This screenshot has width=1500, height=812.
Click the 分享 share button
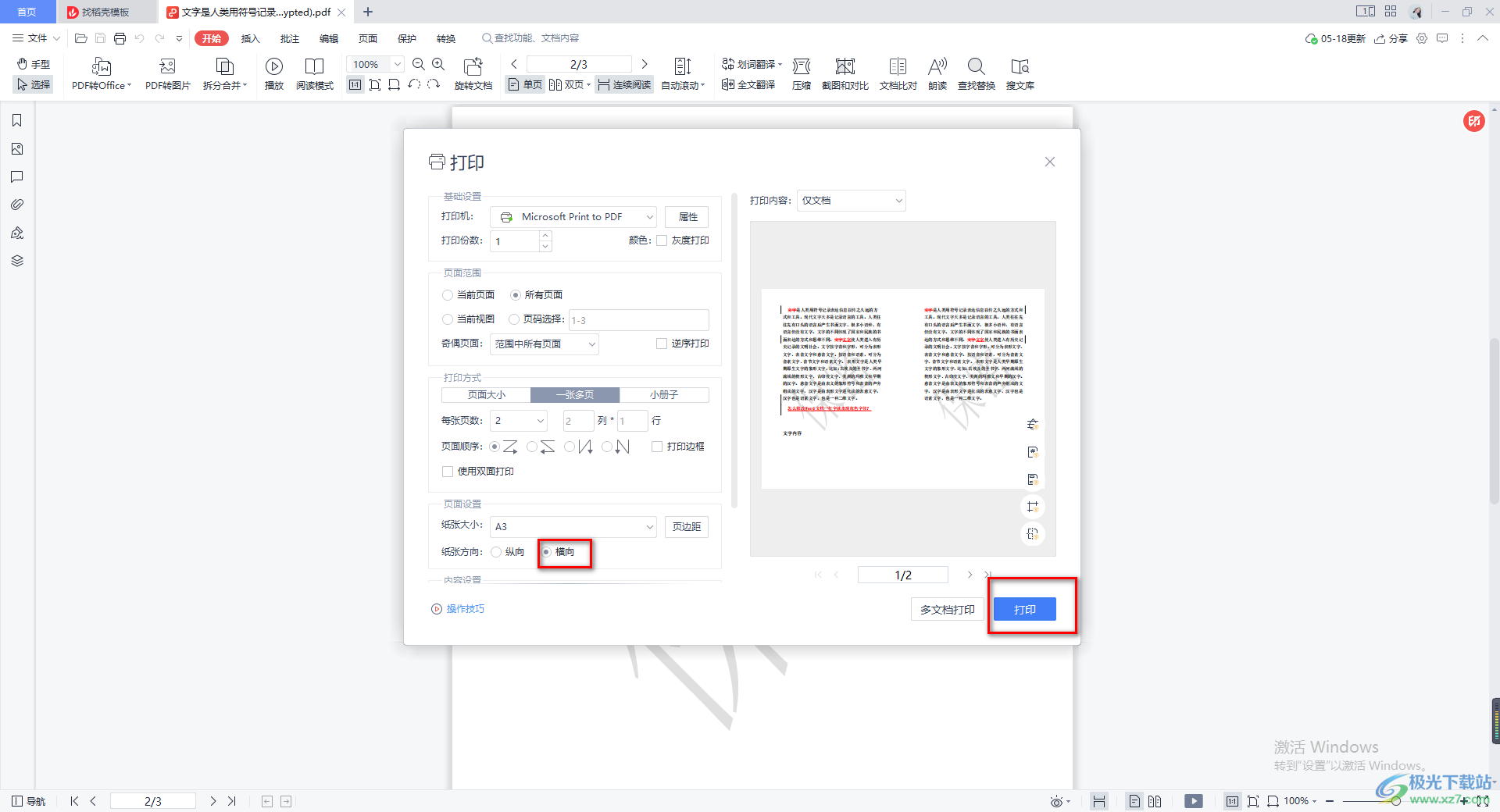coord(1391,38)
